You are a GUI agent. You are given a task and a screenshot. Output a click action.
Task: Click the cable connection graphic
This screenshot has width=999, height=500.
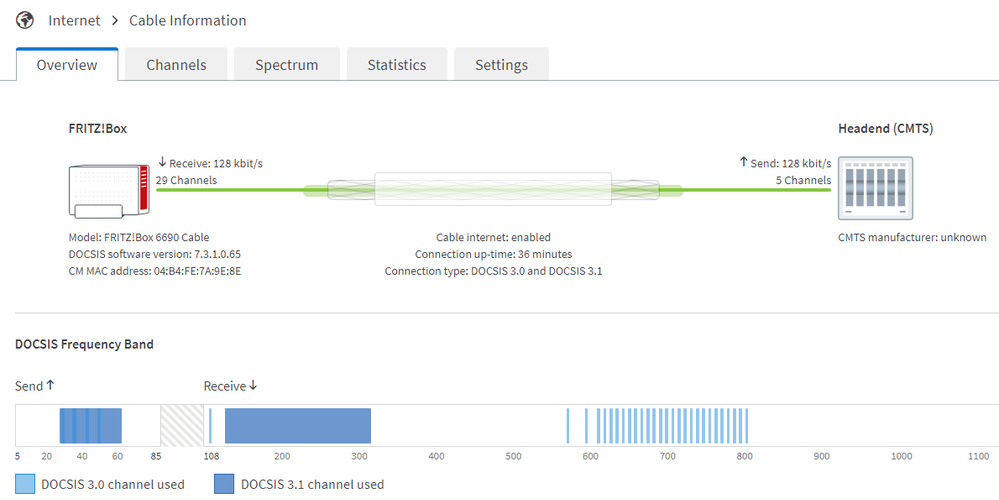tap(491, 188)
